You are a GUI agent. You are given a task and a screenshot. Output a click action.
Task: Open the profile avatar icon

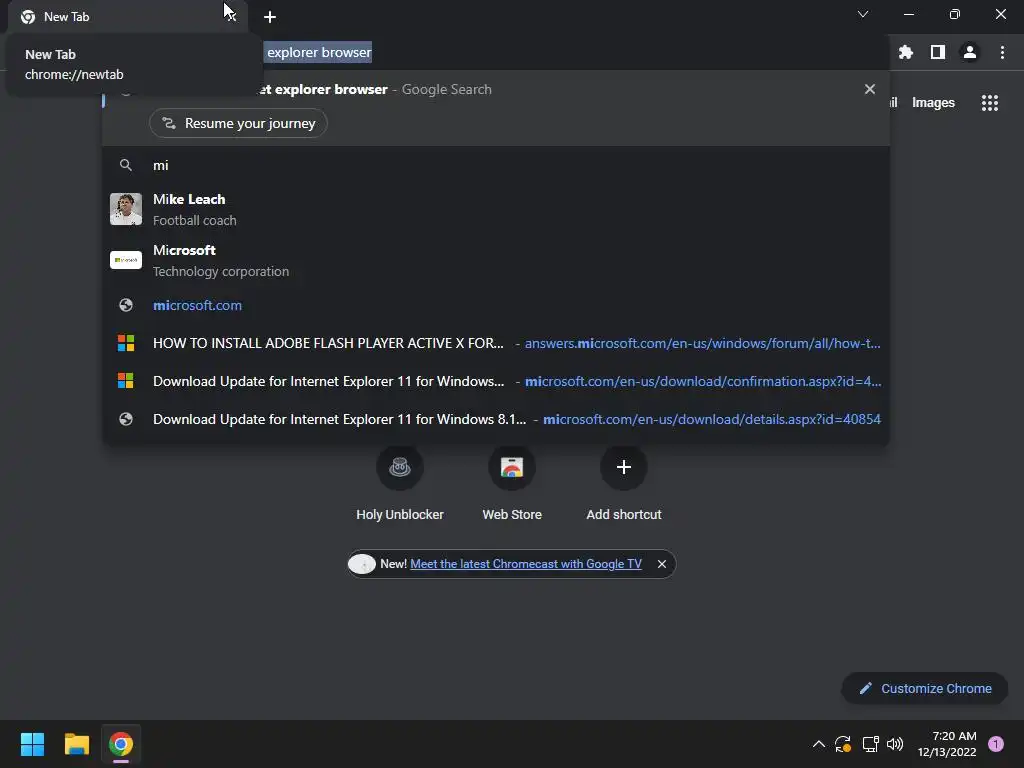tap(969, 52)
